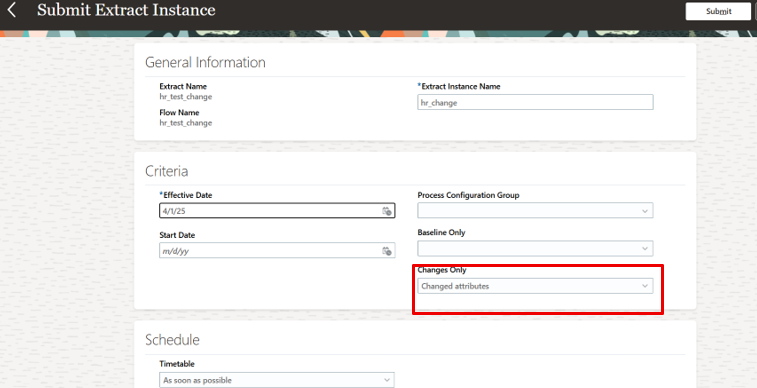Open Start Date calendar picker
Screen dimensions: 757x388
[x=387, y=251]
